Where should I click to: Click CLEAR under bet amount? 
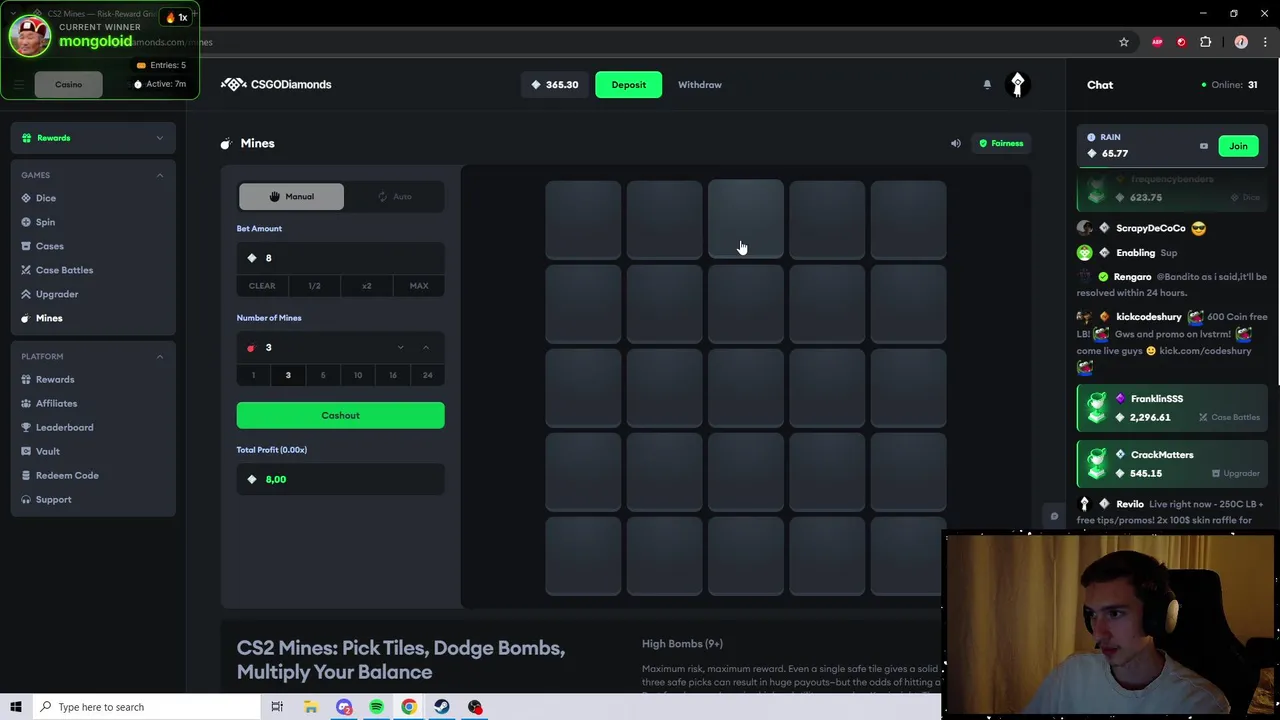(262, 286)
